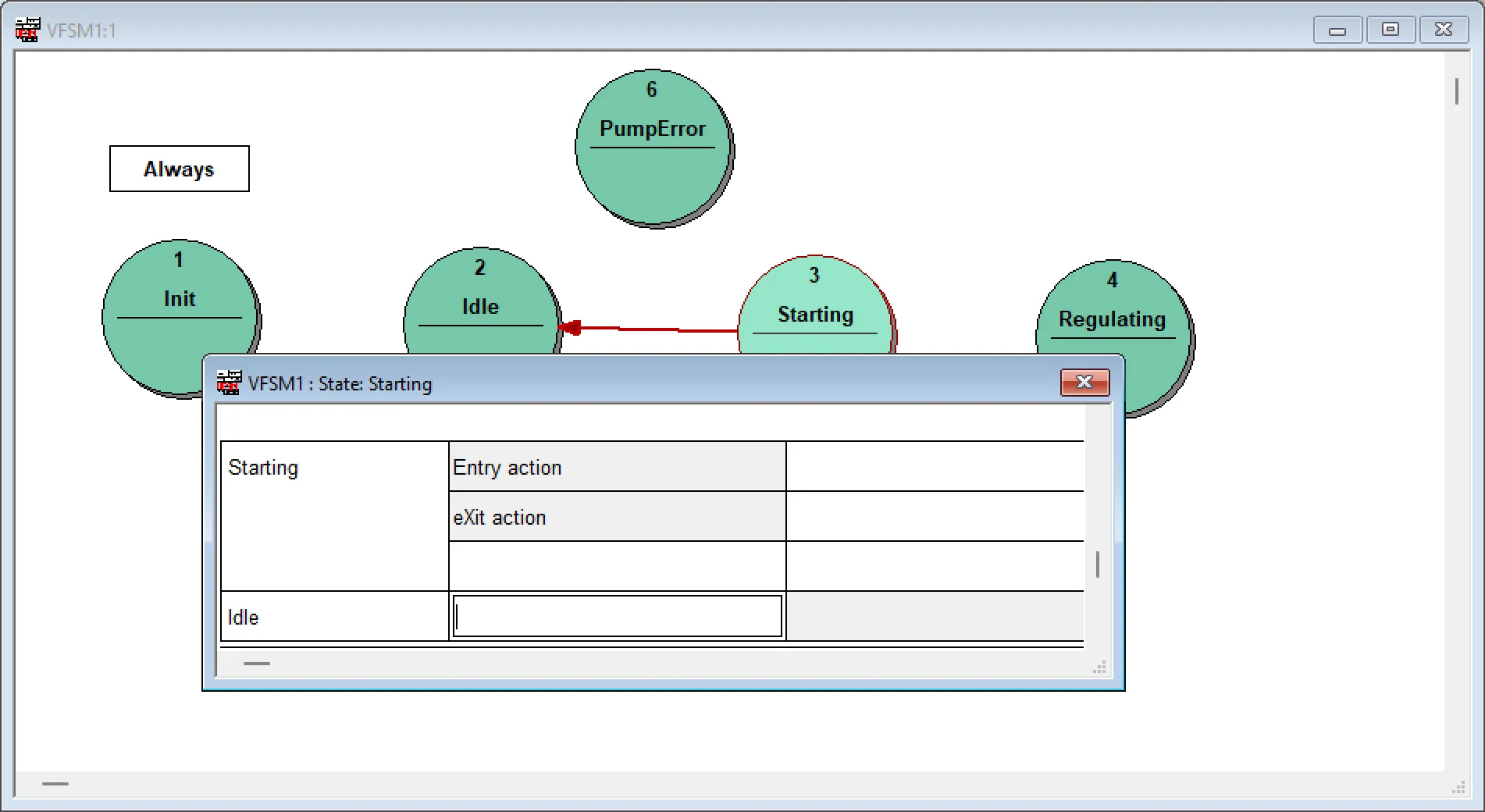Screen dimensions: 1485x812
Task: Minimize the VFSM1:1 window
Action: 1337,30
